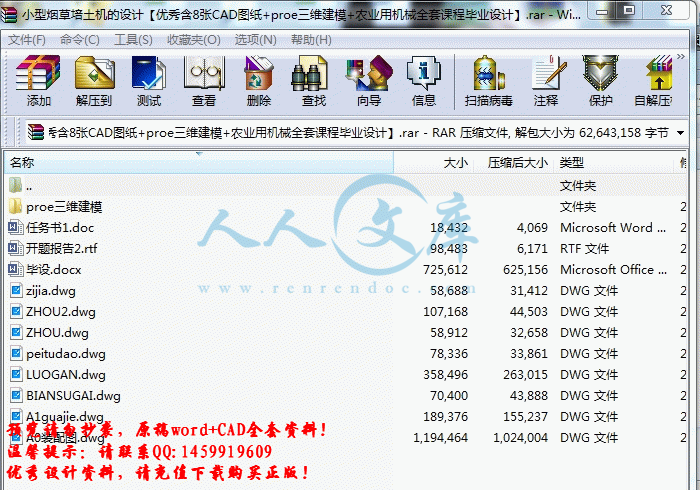Image resolution: width=700 pixels, height=490 pixels.
Task: Click the size value 1,194,464
Action: click(x=441, y=437)
